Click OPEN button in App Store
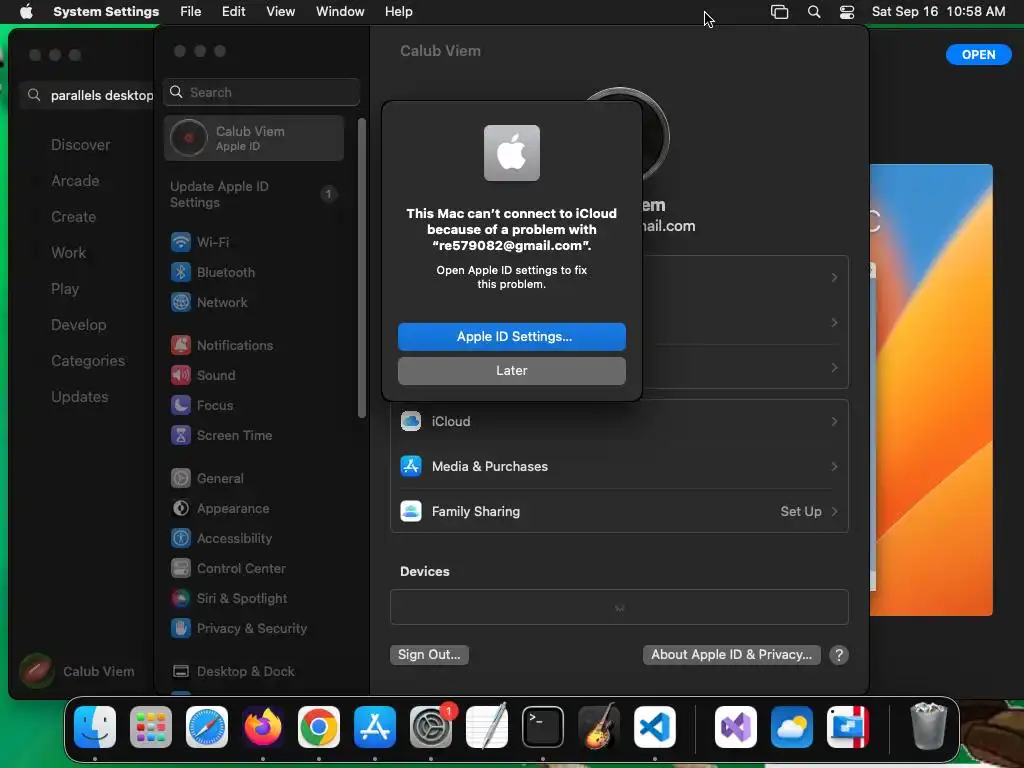This screenshot has width=1024, height=768. 978,55
